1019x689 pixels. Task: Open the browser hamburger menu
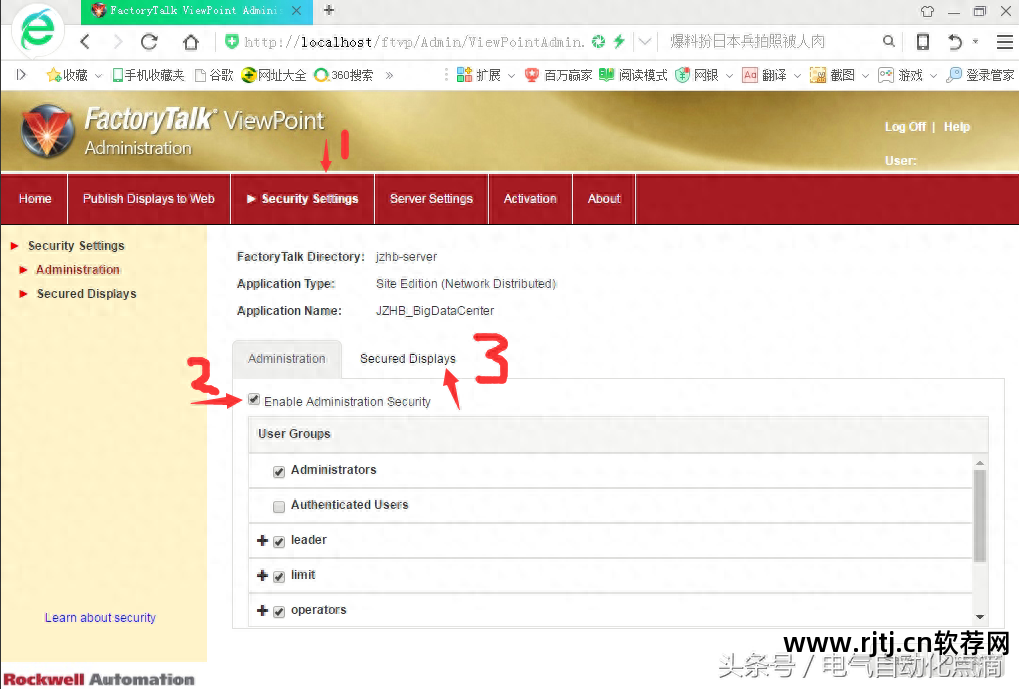1005,42
